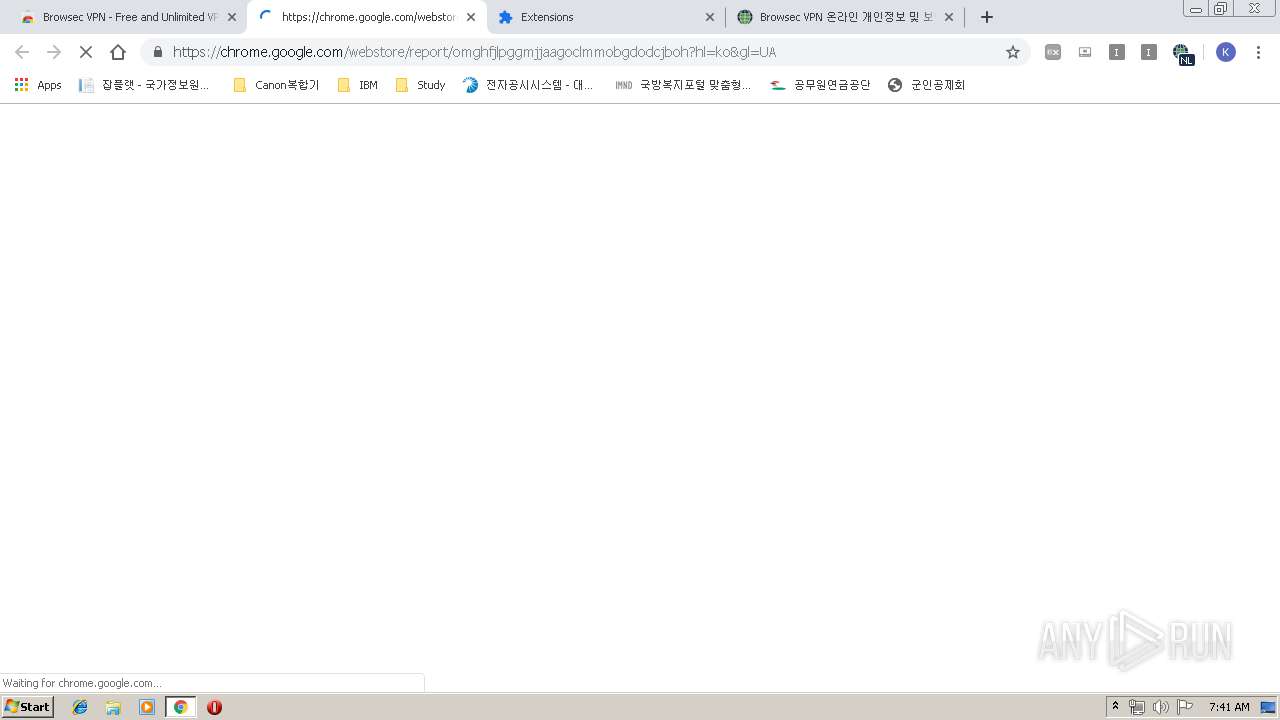
Task: Close the Browsec VPN 온라인 개인정보 tab
Action: click(x=949, y=17)
